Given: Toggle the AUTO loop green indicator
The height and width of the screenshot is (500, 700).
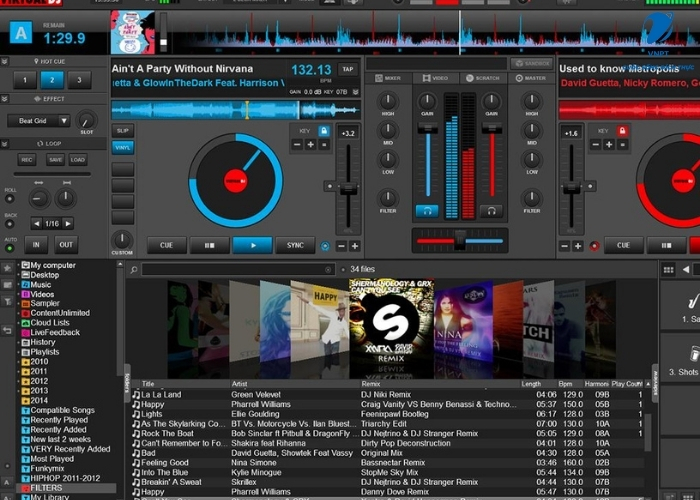Looking at the screenshot, I should coord(9,248).
